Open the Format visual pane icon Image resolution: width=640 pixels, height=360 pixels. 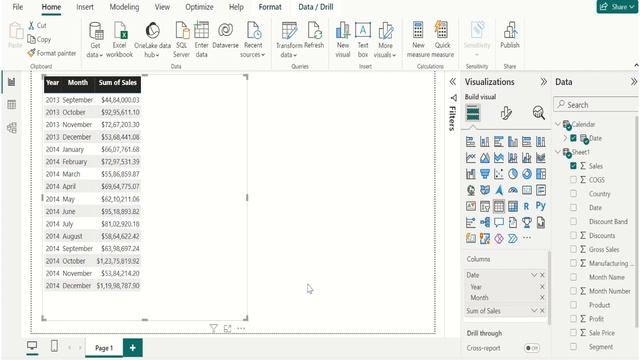pyautogui.click(x=506, y=113)
